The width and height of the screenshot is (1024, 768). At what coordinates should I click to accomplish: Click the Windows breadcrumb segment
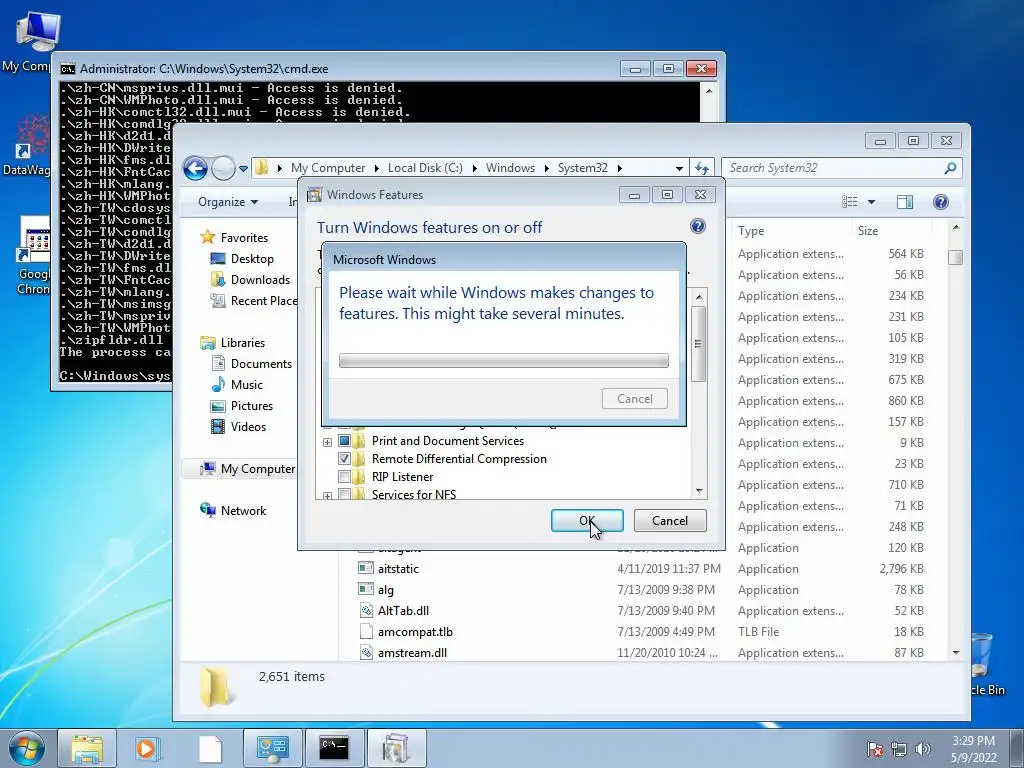(x=510, y=168)
